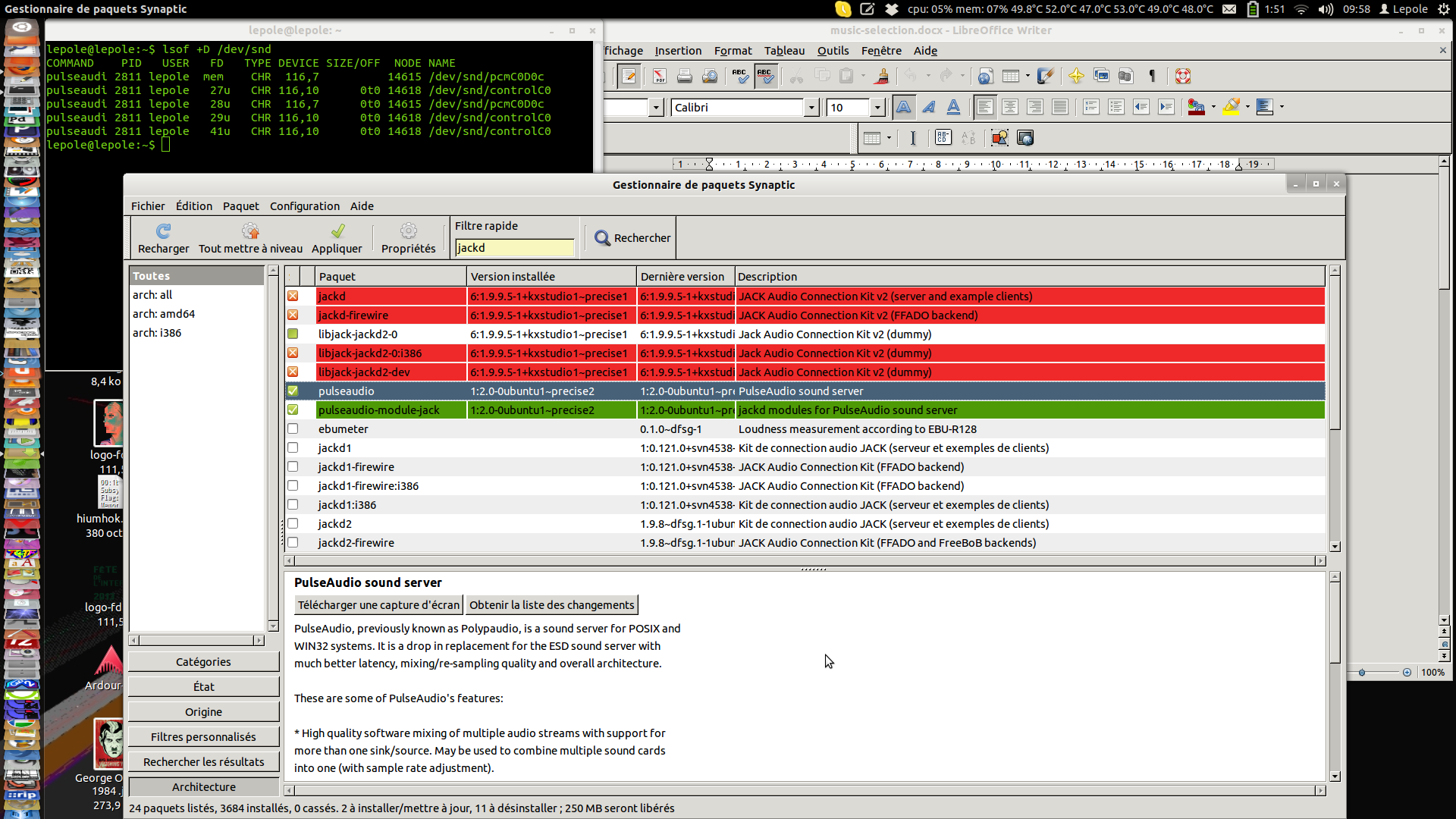This screenshot has height=819, width=1456.
Task: Click the Recharger reload icon
Action: 163,231
